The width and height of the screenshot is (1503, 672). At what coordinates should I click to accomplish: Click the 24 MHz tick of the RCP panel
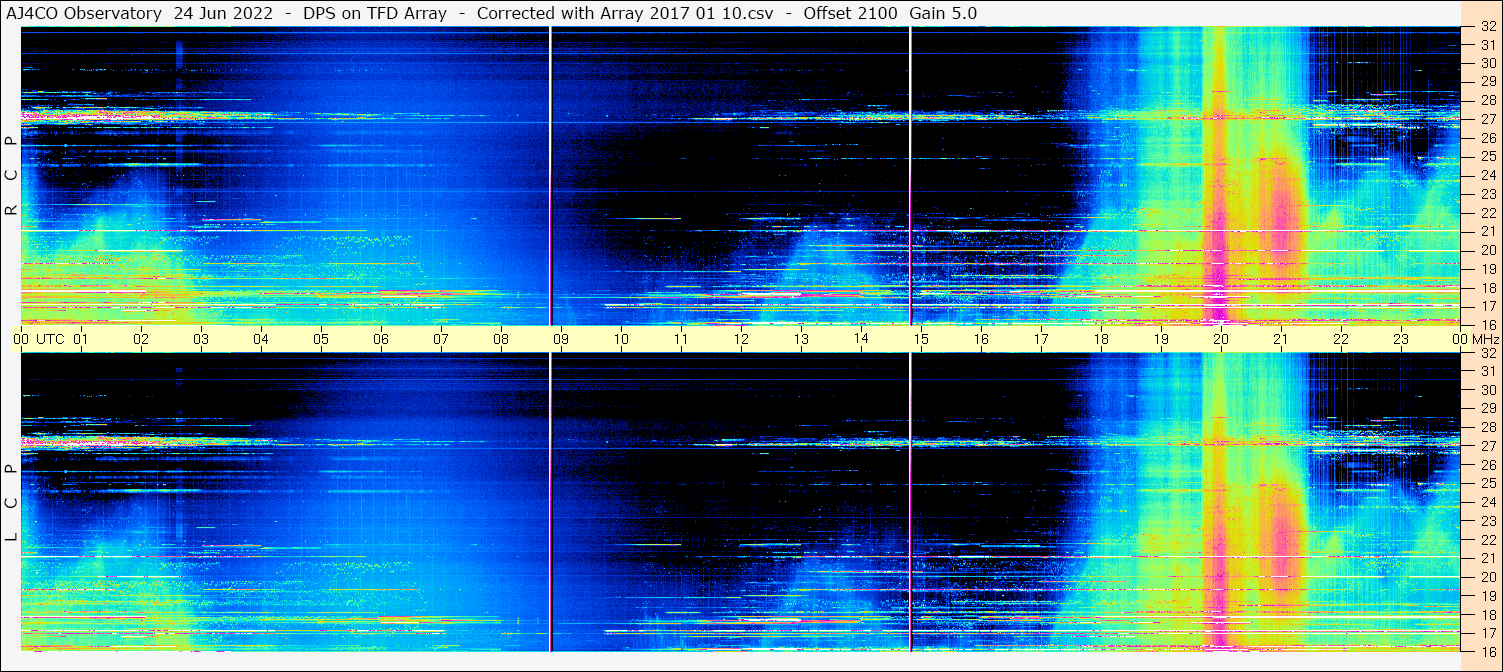[1487, 175]
